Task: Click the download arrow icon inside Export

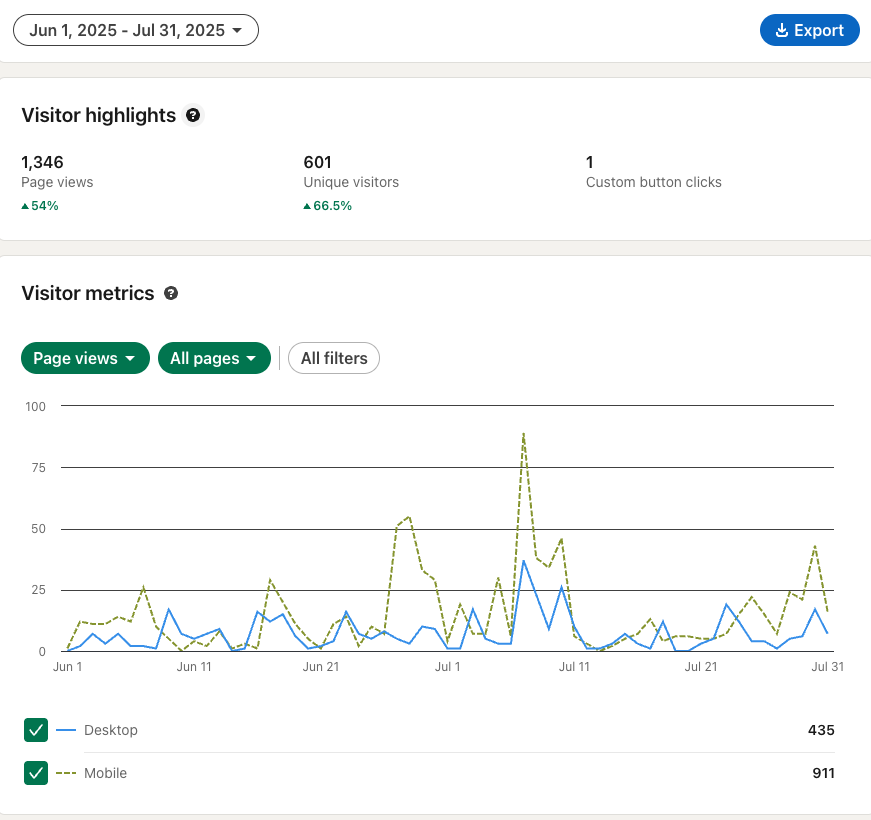Action: click(781, 30)
